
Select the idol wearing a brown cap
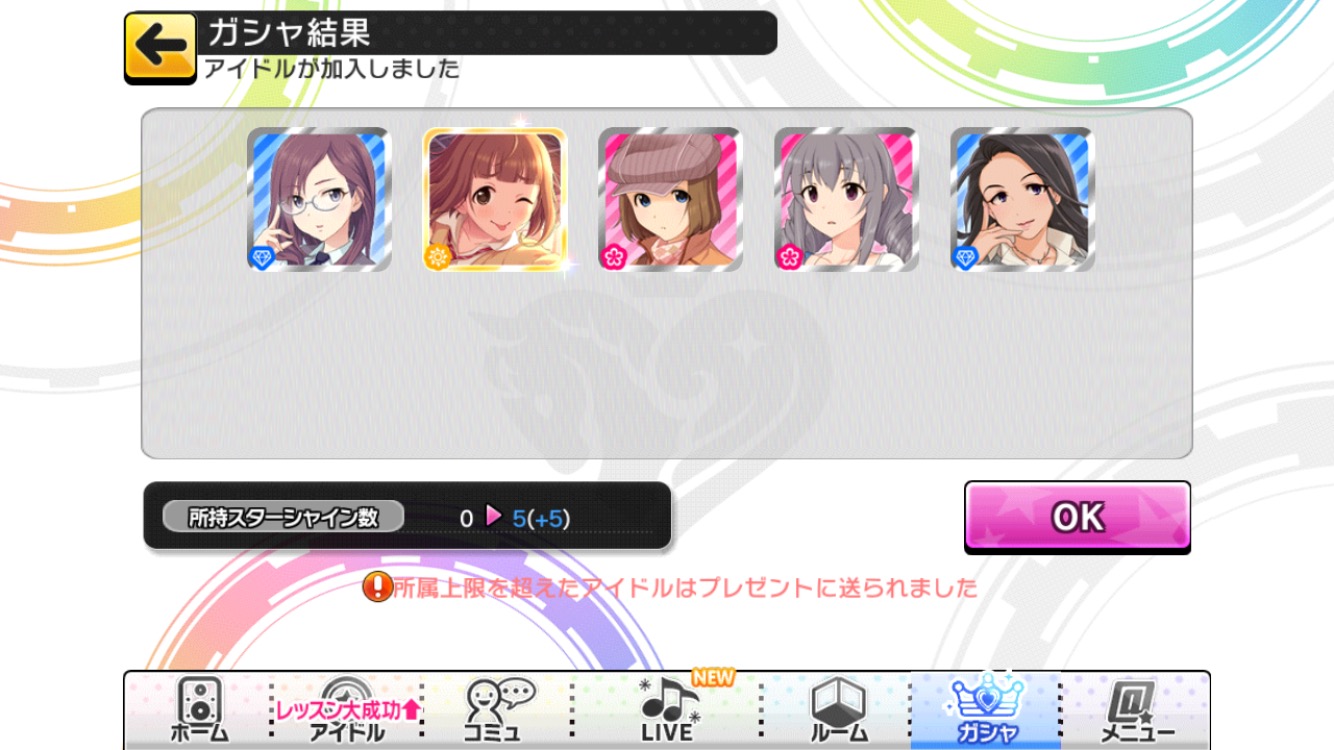click(x=670, y=199)
